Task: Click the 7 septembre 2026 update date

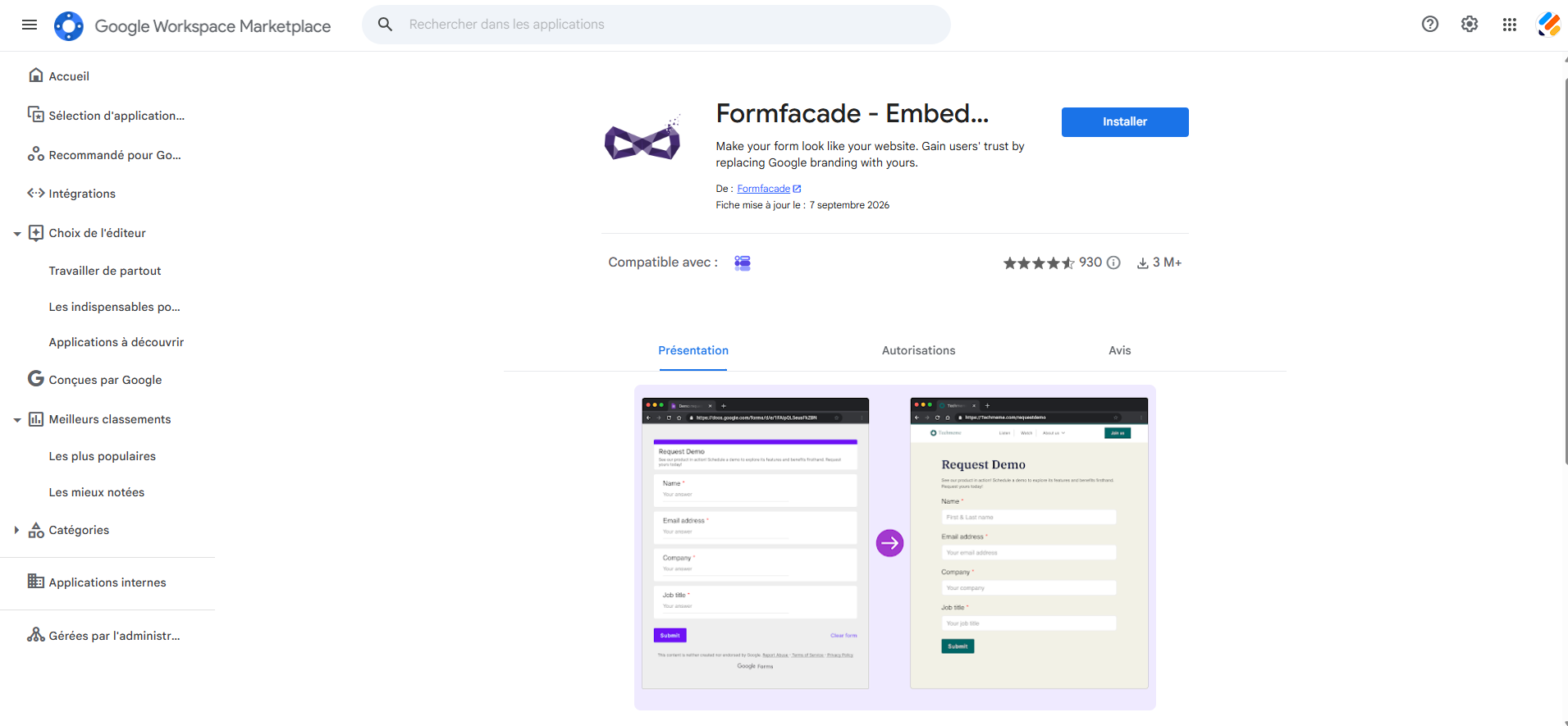Action: click(849, 205)
